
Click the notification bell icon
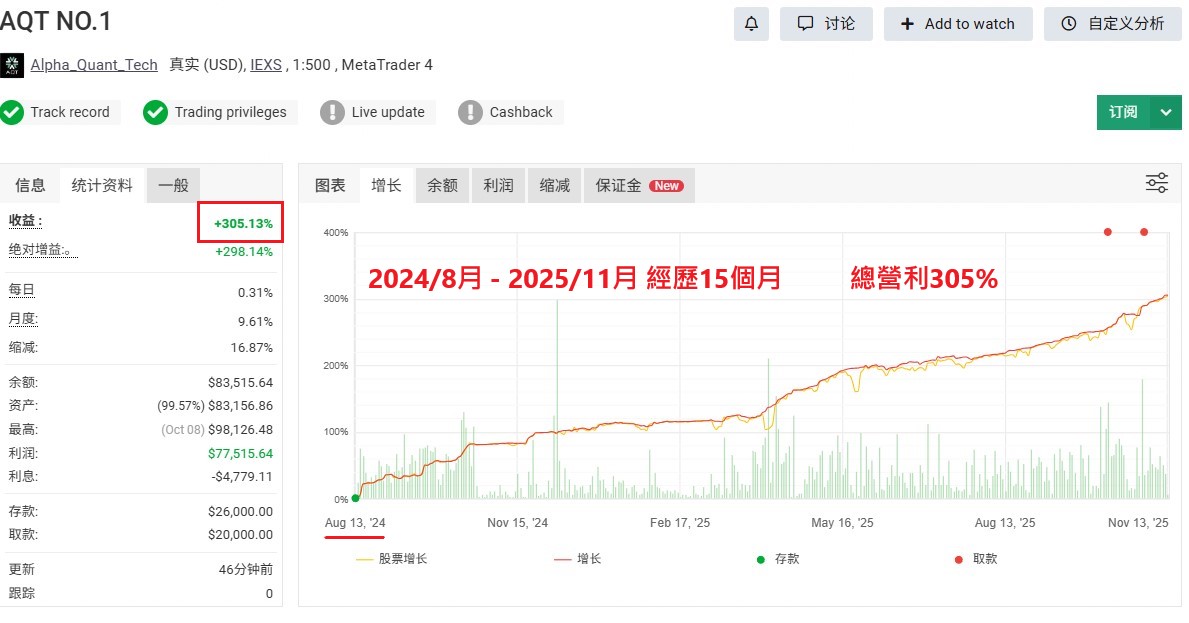751,23
